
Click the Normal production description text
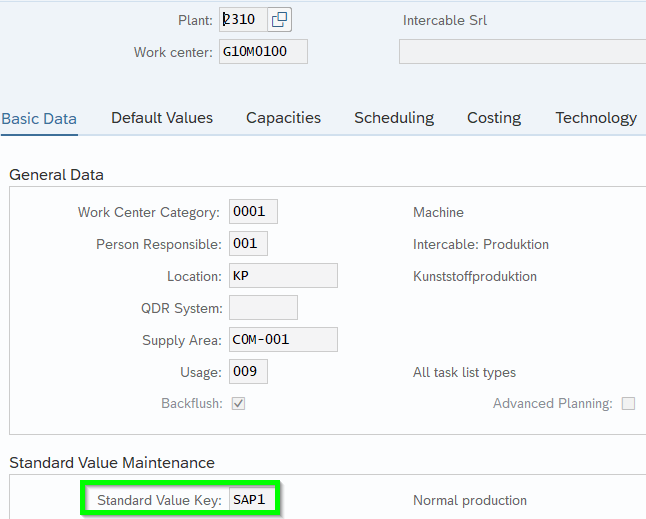pos(469,500)
